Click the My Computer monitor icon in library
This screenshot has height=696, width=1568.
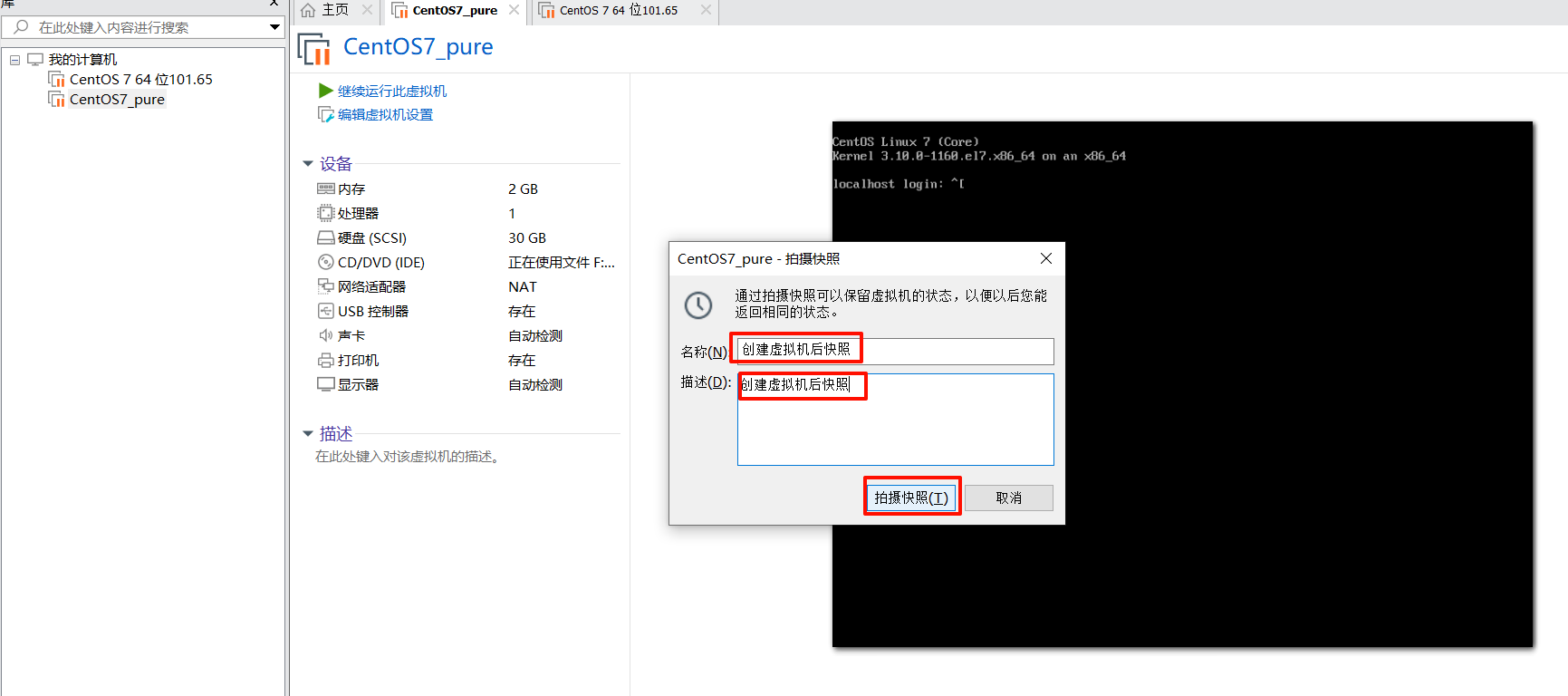pos(35,59)
